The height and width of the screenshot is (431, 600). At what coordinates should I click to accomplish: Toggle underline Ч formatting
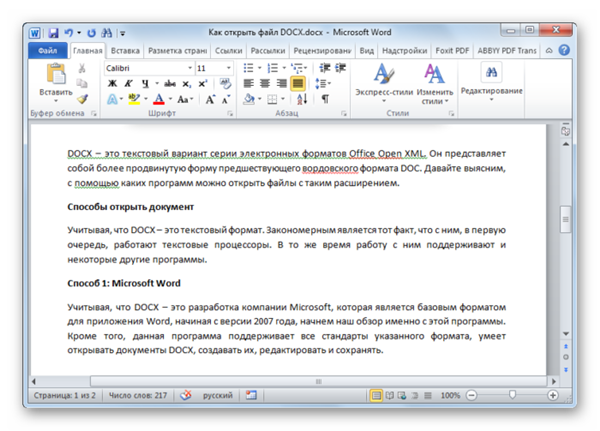tap(145, 83)
